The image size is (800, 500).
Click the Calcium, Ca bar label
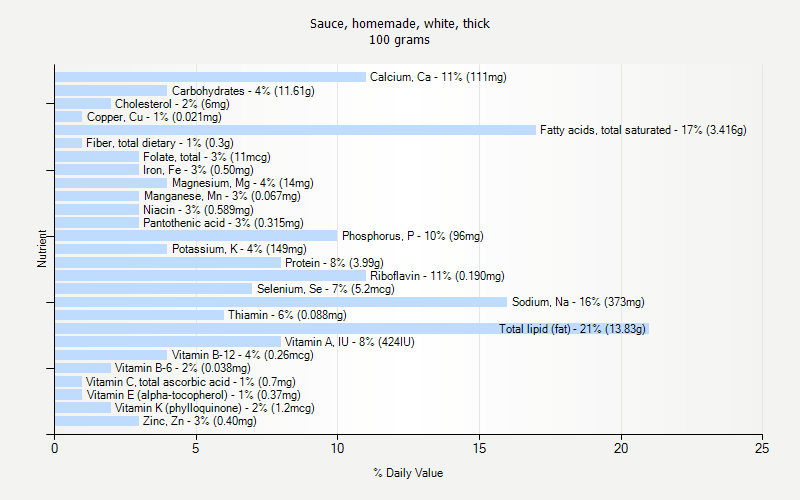(438, 77)
